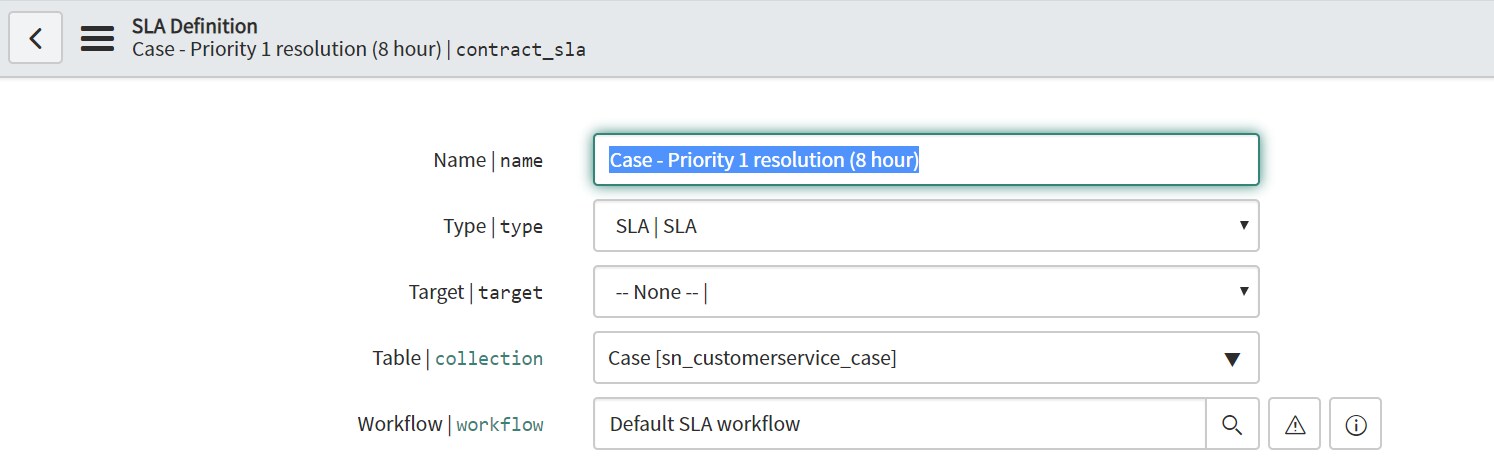
Task: Click the Default SLA workflow text field
Action: click(x=900, y=424)
